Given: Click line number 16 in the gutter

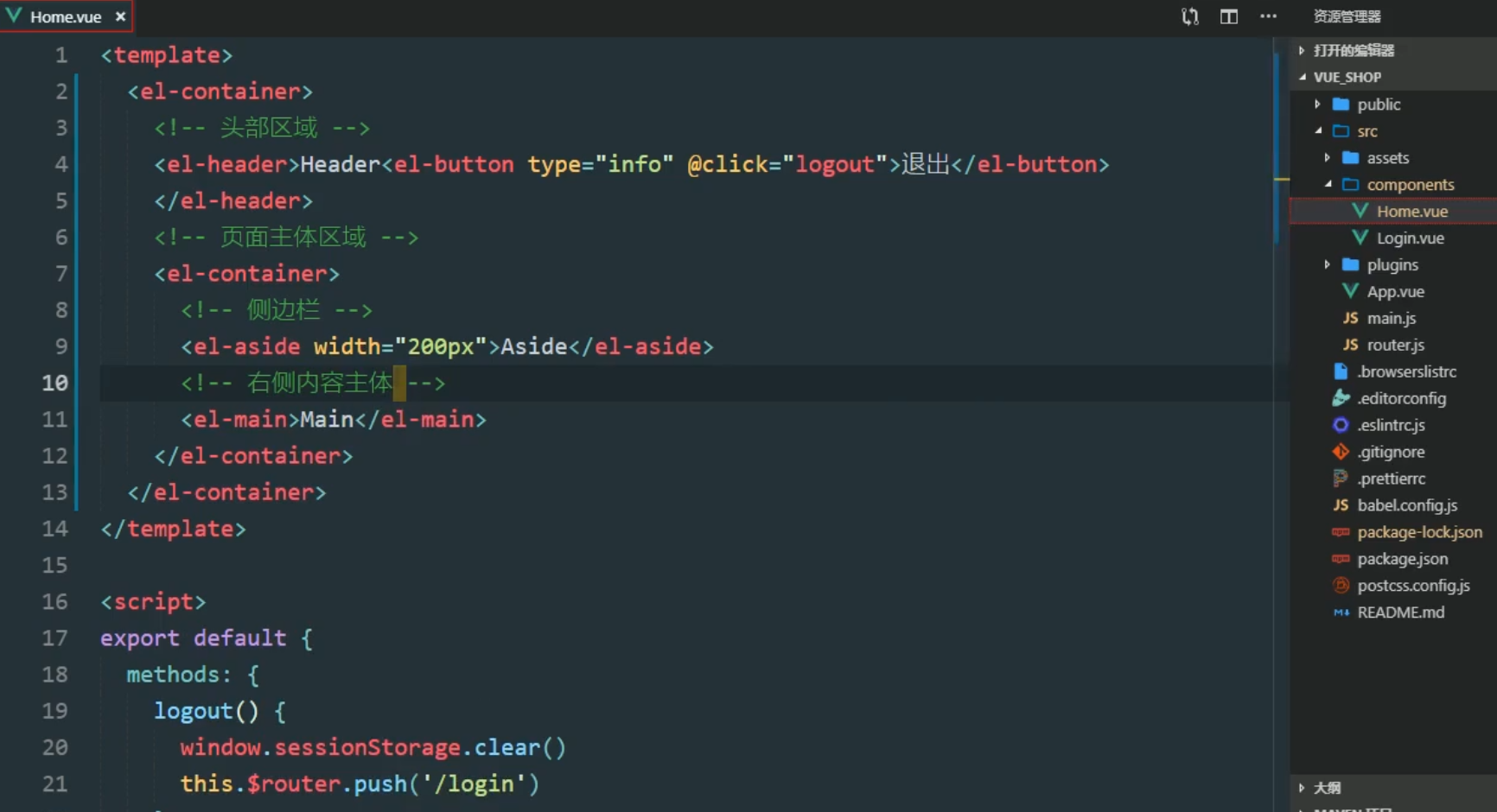Looking at the screenshot, I should point(54,601).
